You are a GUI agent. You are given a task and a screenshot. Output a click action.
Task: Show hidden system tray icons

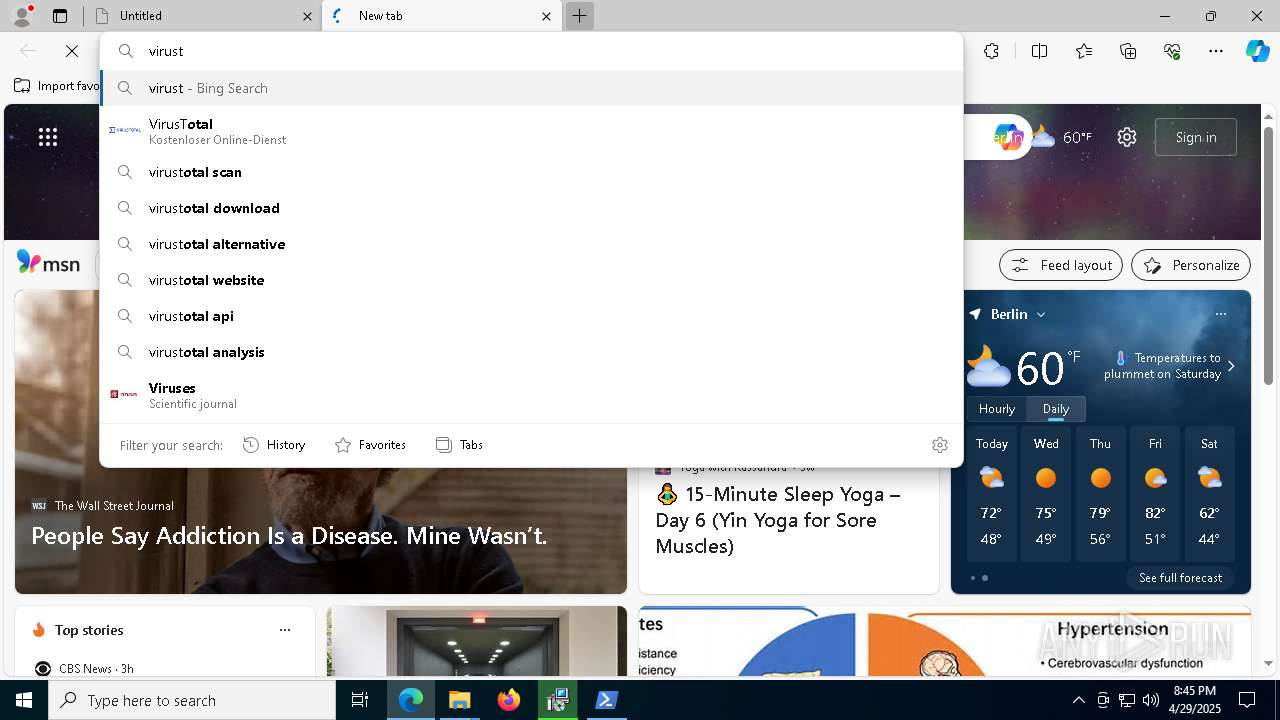click(x=1078, y=700)
